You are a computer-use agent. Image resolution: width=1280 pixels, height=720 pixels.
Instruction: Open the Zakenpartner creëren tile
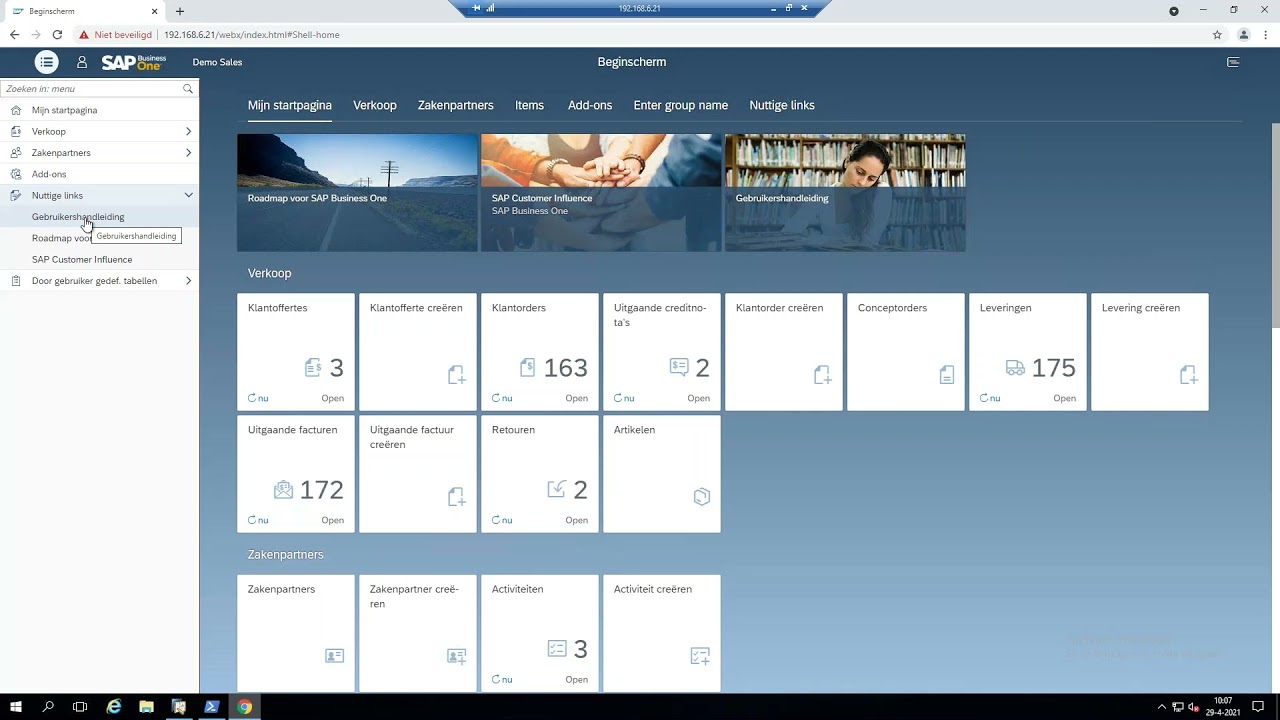click(x=418, y=633)
